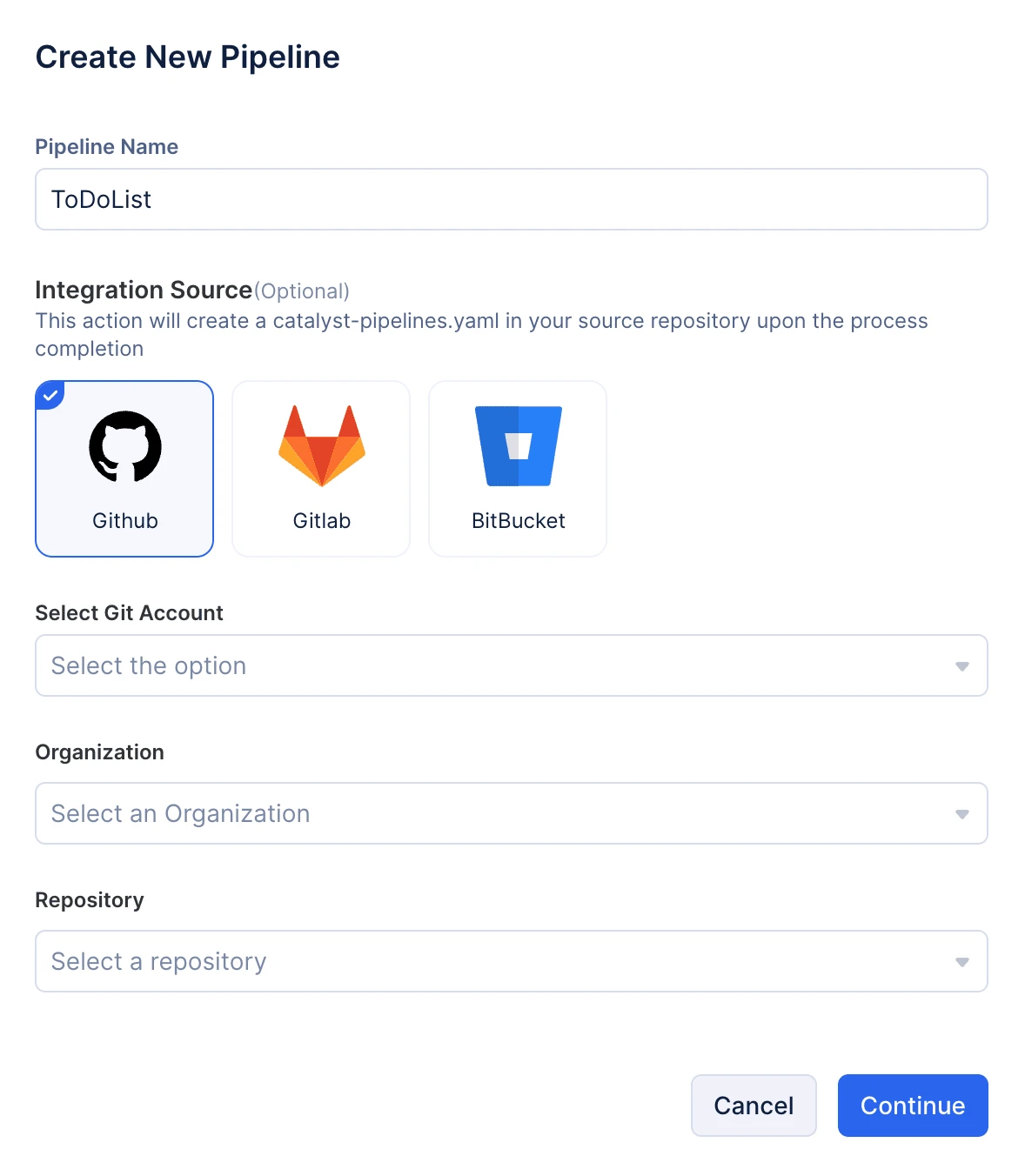Click the Create New Pipeline heading
The image size is (1025, 1176).
tap(188, 57)
